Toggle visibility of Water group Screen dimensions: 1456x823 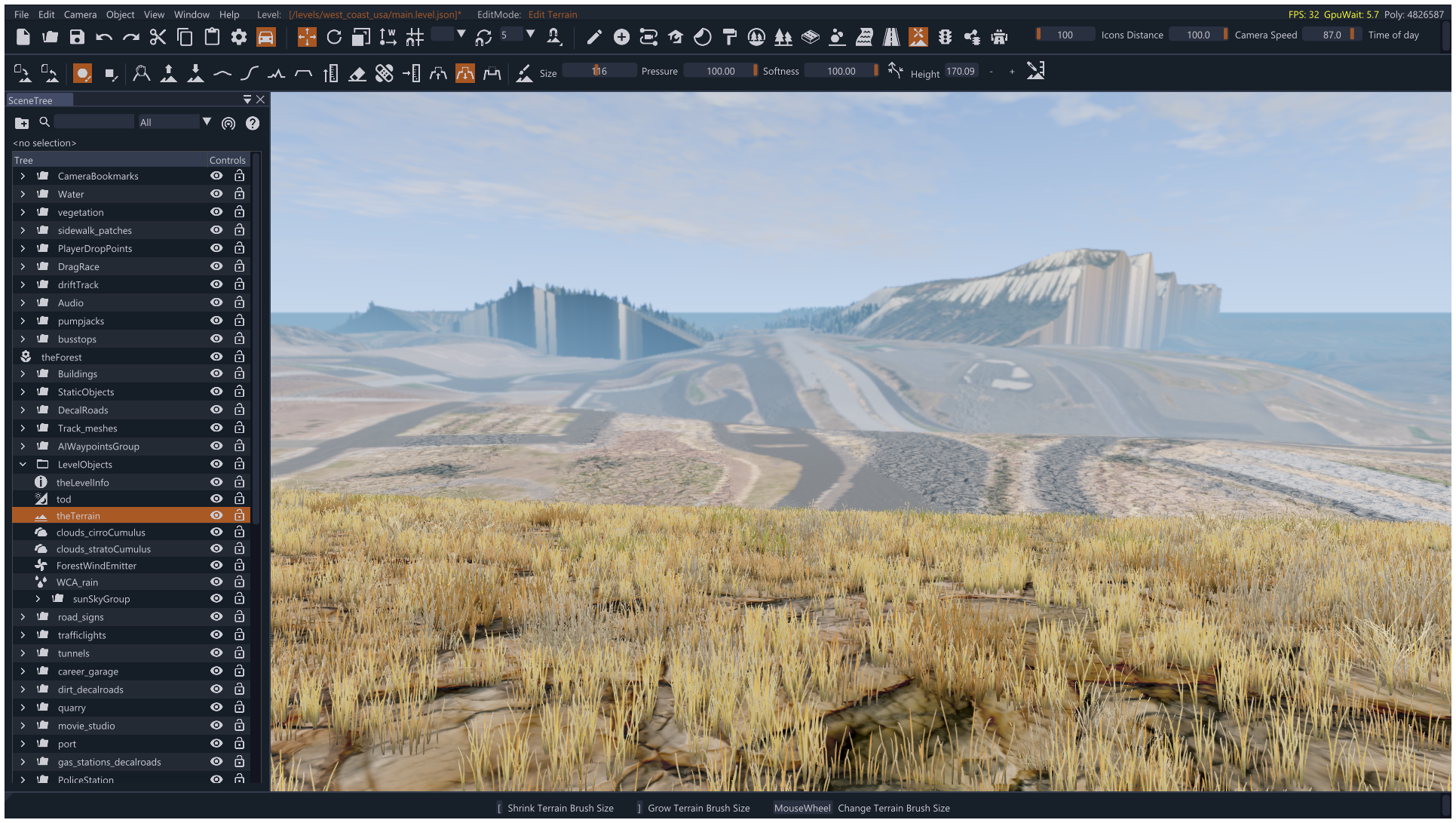tap(216, 194)
